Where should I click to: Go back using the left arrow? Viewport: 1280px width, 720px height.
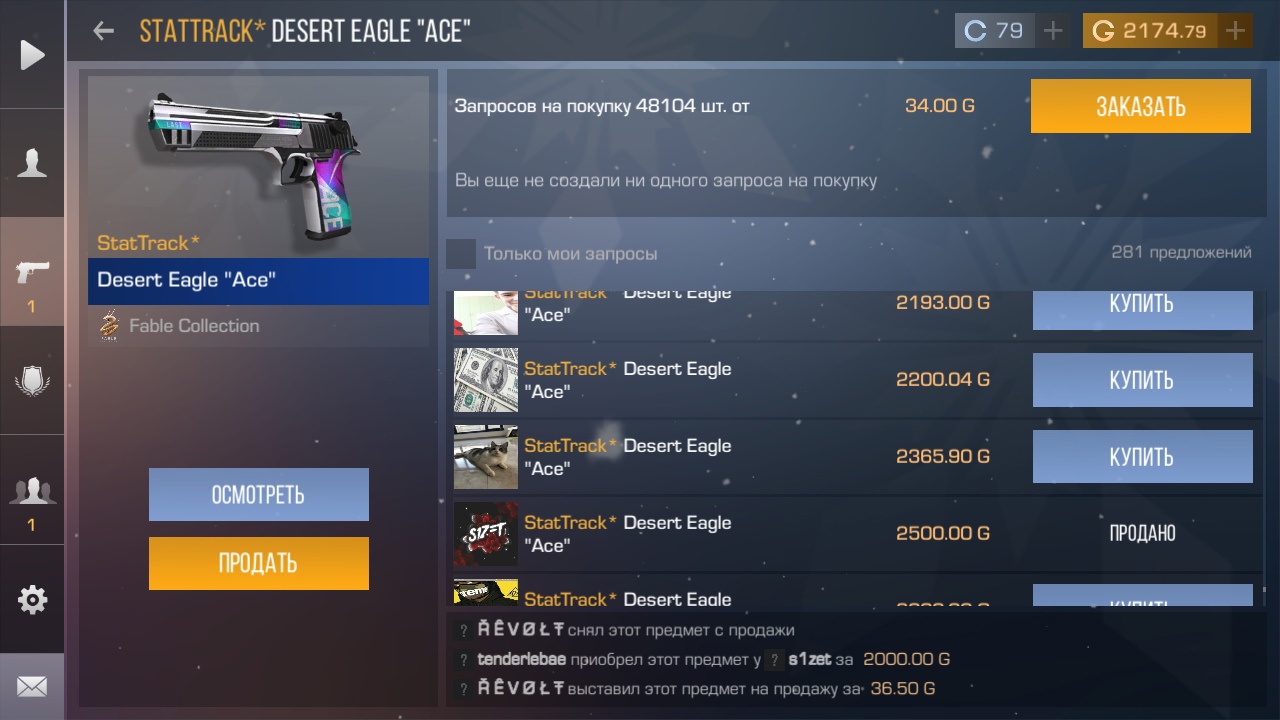coord(103,30)
